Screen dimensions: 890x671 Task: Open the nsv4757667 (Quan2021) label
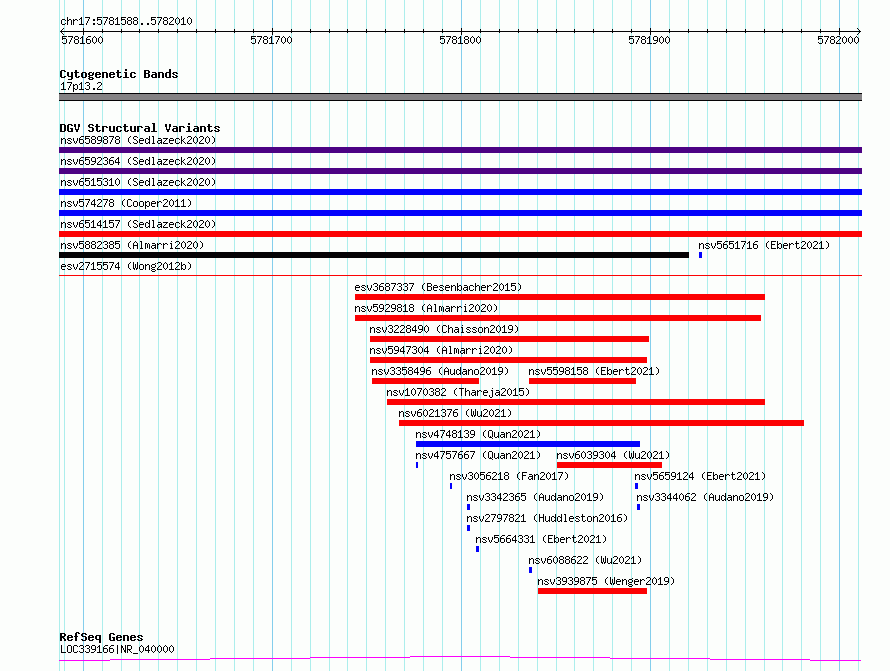(x=478, y=455)
